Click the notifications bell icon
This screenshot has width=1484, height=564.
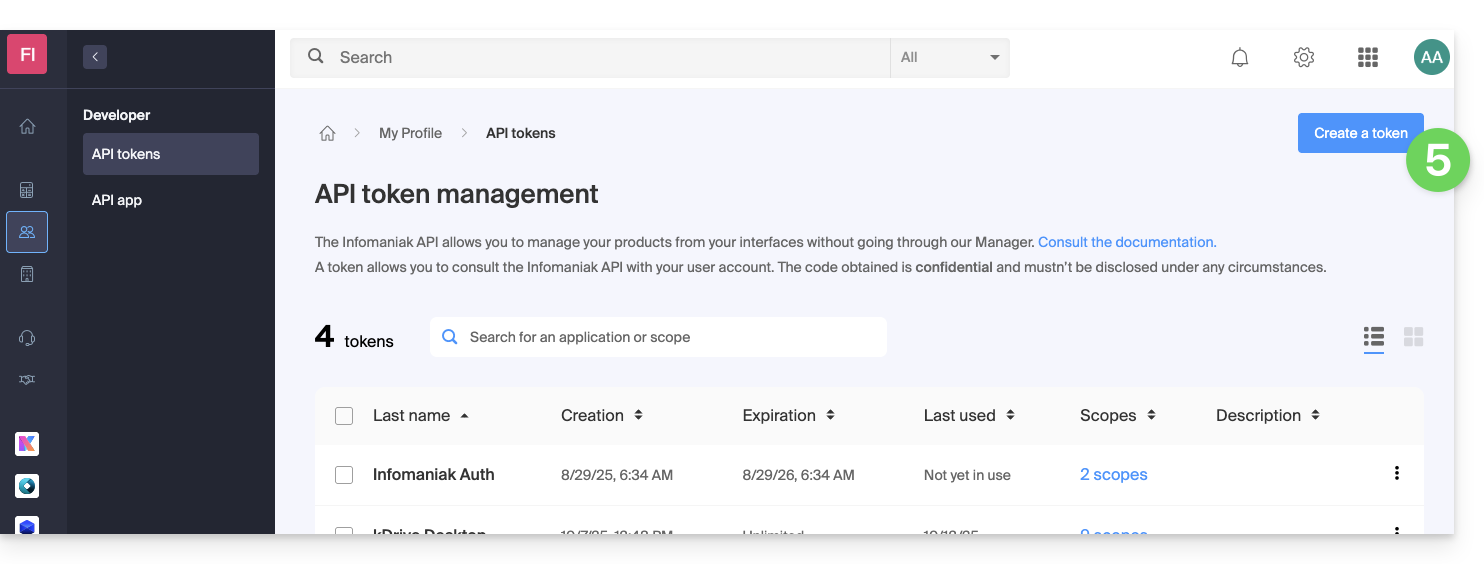[1239, 58]
